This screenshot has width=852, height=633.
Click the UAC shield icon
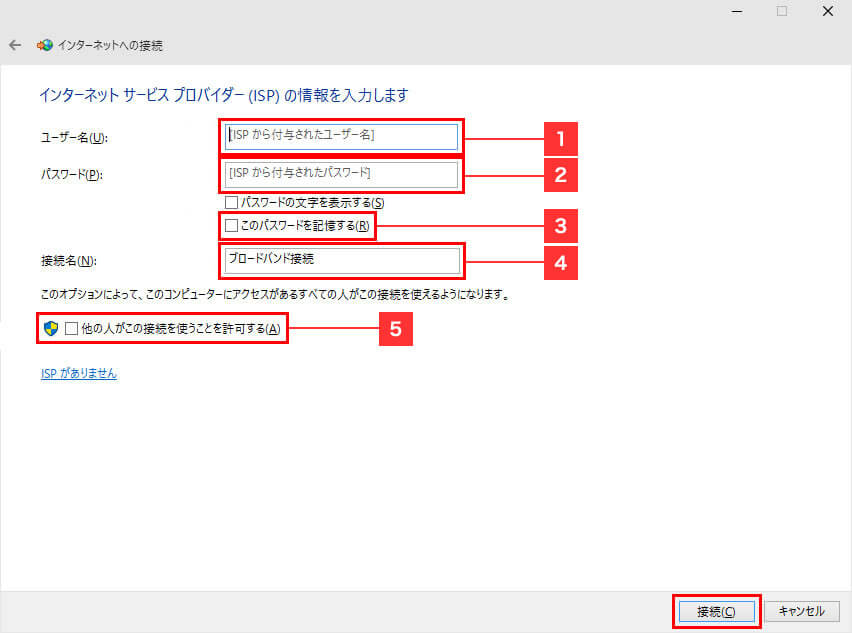pos(51,328)
